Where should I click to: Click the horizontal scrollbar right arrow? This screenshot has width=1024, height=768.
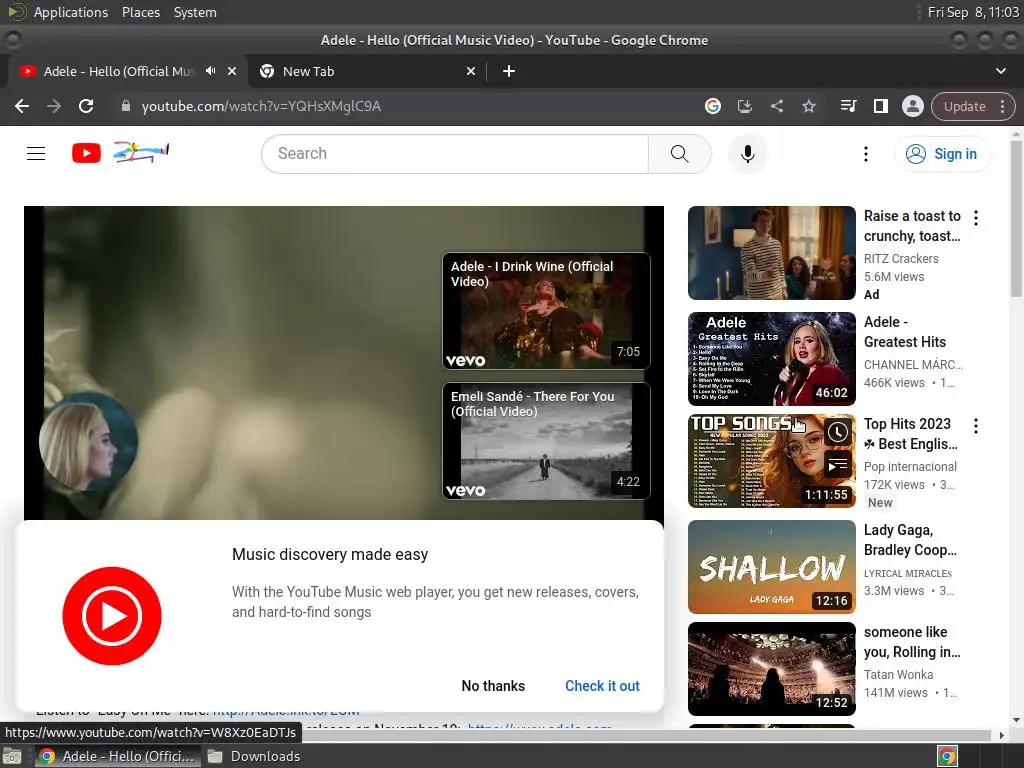click(x=1002, y=735)
